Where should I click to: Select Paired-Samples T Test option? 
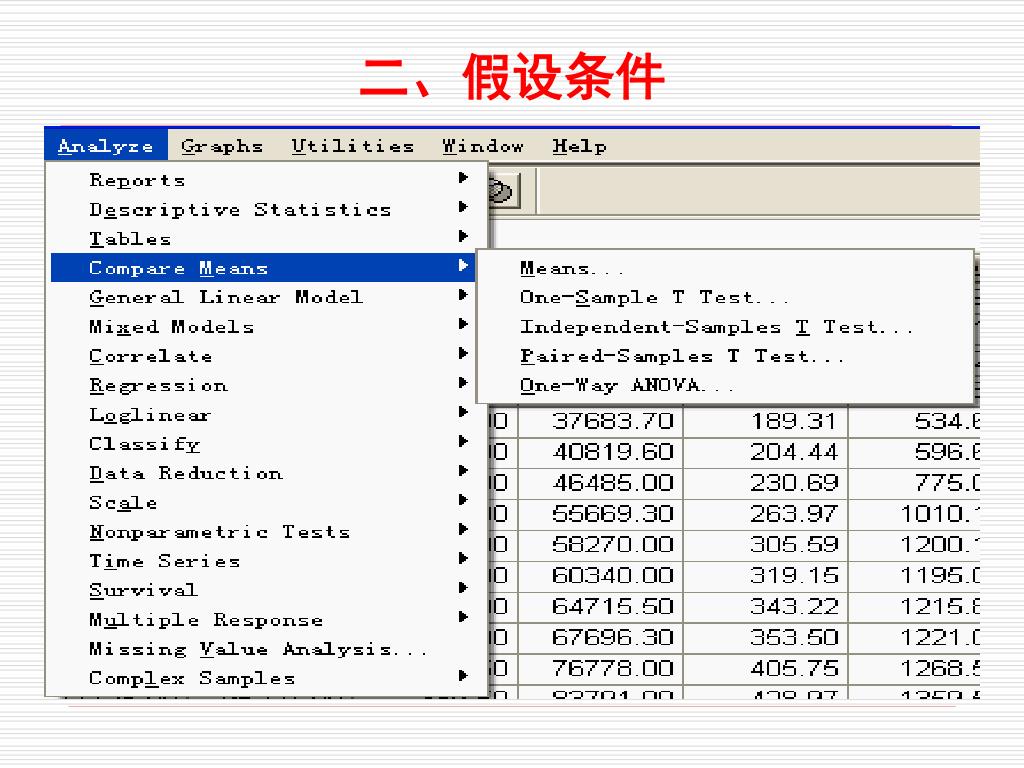point(725,356)
